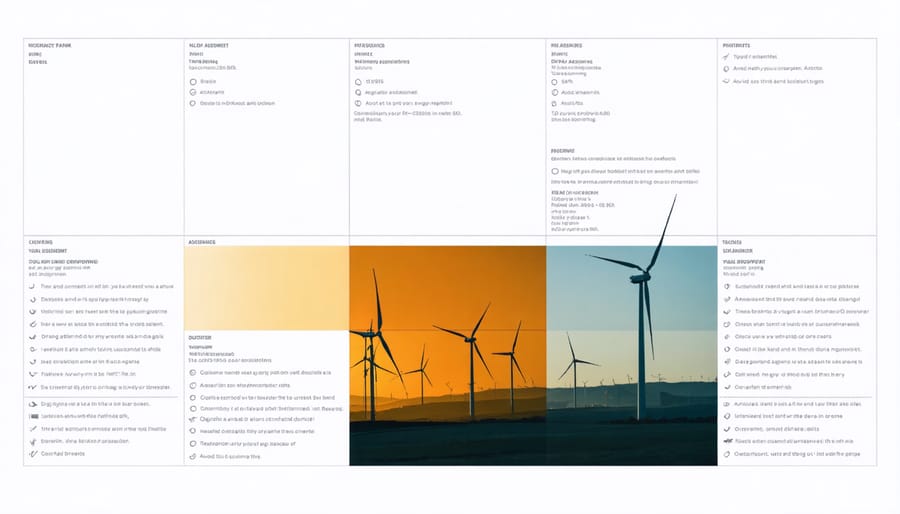
Task: Click the last checkmark icon in bottom-left checklist
Action: (x=32, y=453)
